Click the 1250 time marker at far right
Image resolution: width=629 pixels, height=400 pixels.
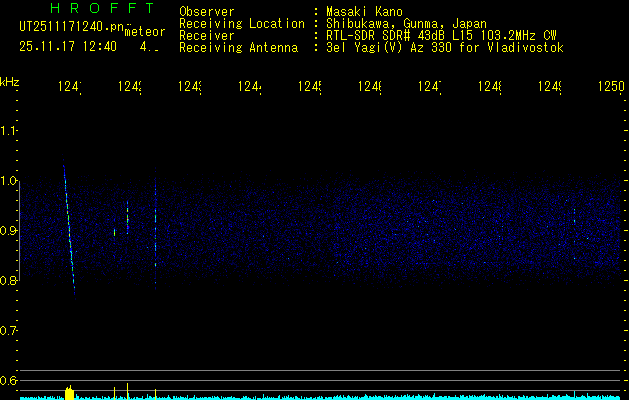point(610,88)
